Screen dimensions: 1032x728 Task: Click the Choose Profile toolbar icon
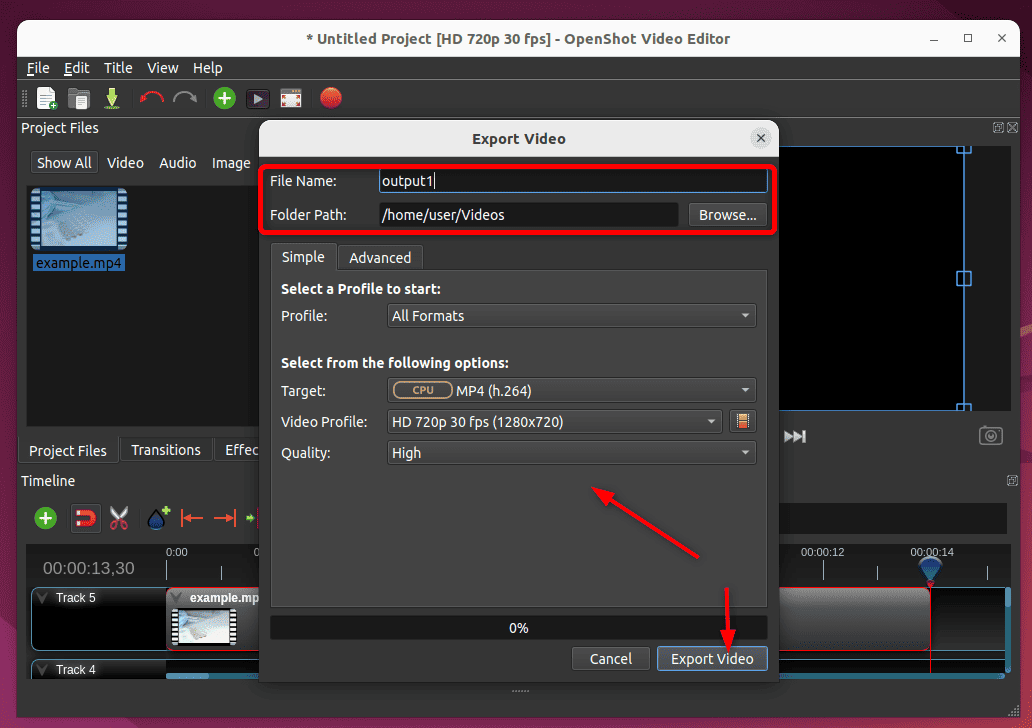[258, 99]
